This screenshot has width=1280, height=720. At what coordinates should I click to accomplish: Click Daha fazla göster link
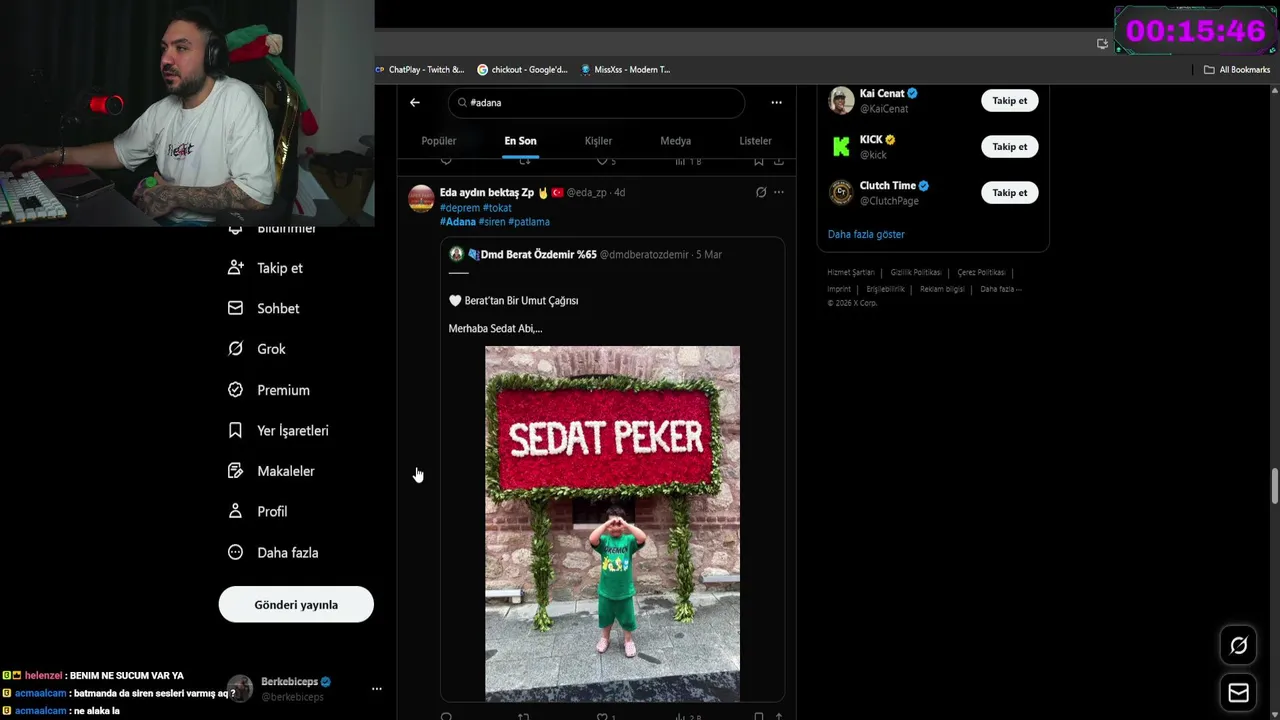[866, 234]
